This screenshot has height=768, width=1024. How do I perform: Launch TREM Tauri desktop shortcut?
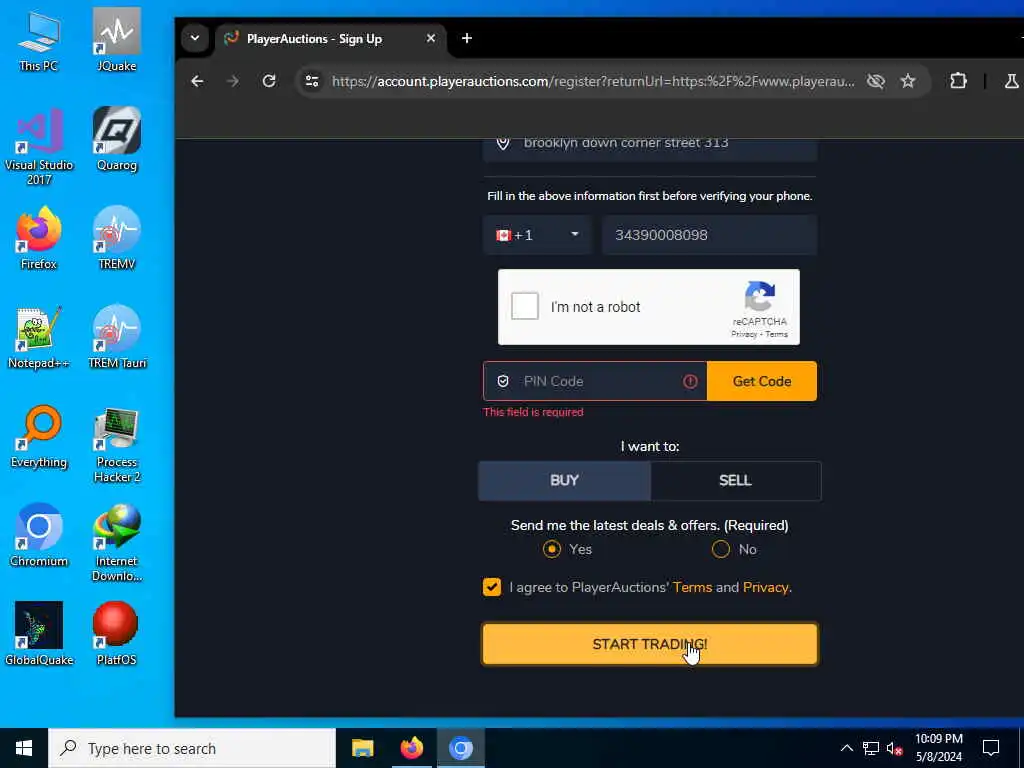coord(116,337)
